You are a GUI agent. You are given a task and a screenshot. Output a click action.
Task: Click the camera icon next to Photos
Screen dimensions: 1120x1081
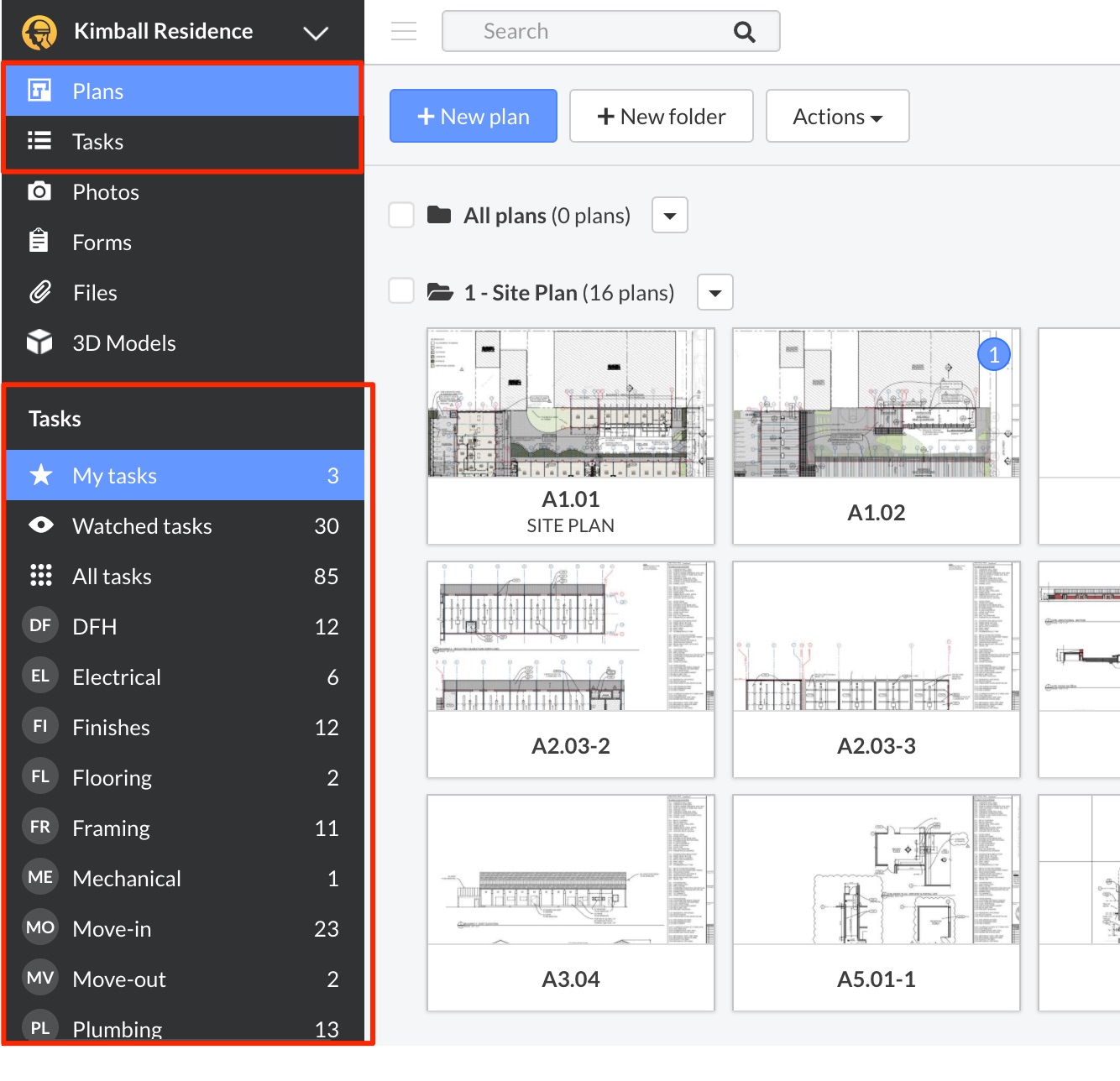pos(39,191)
